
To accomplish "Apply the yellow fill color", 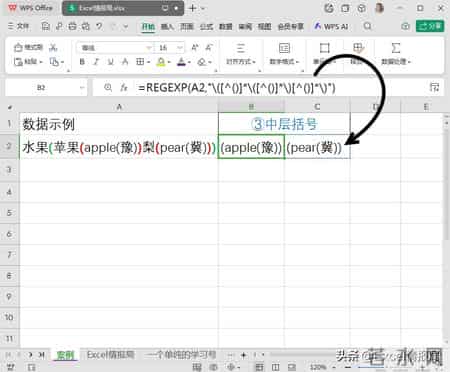I will tap(161, 62).
